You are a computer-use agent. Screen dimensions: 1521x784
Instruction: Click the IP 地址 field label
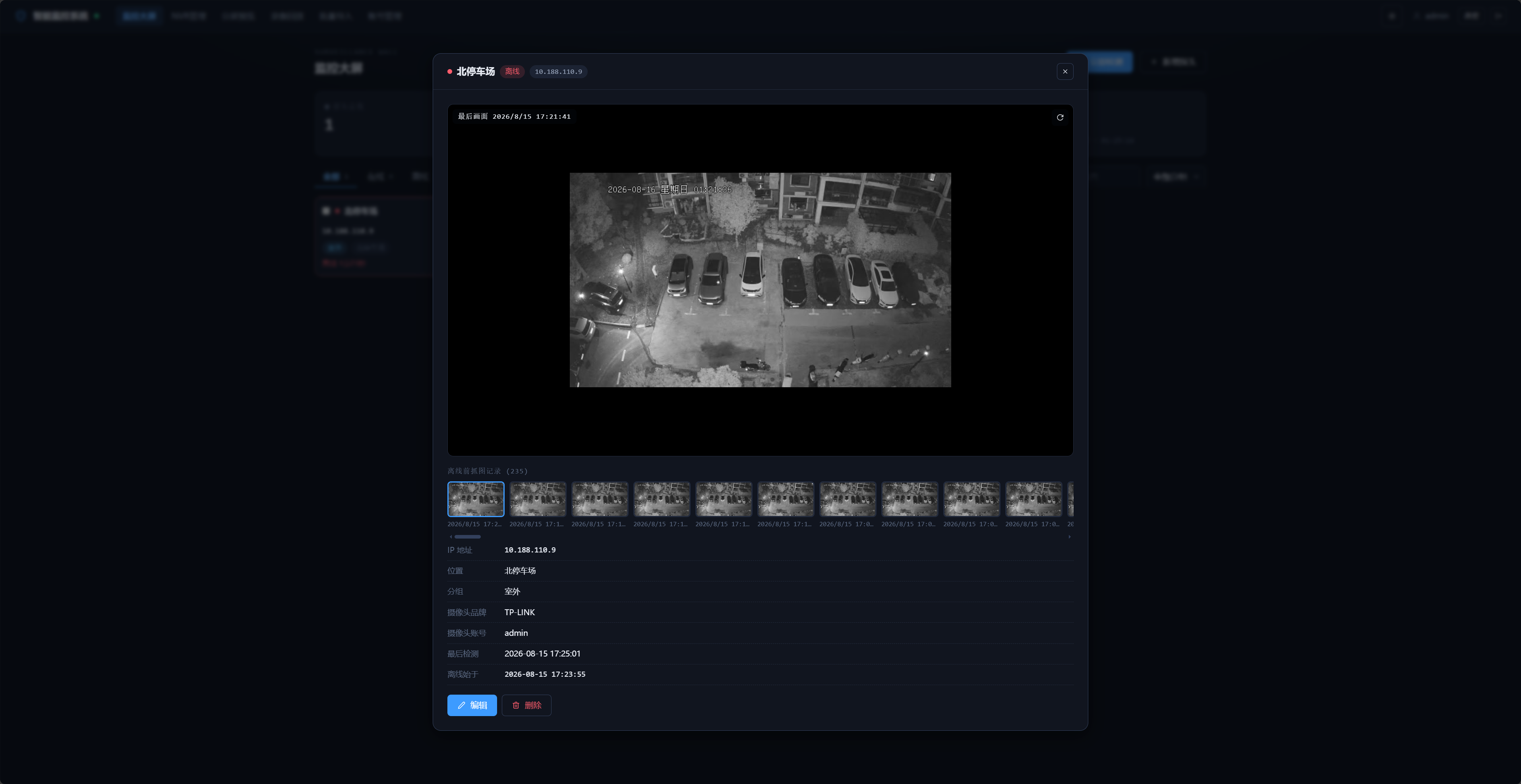460,550
